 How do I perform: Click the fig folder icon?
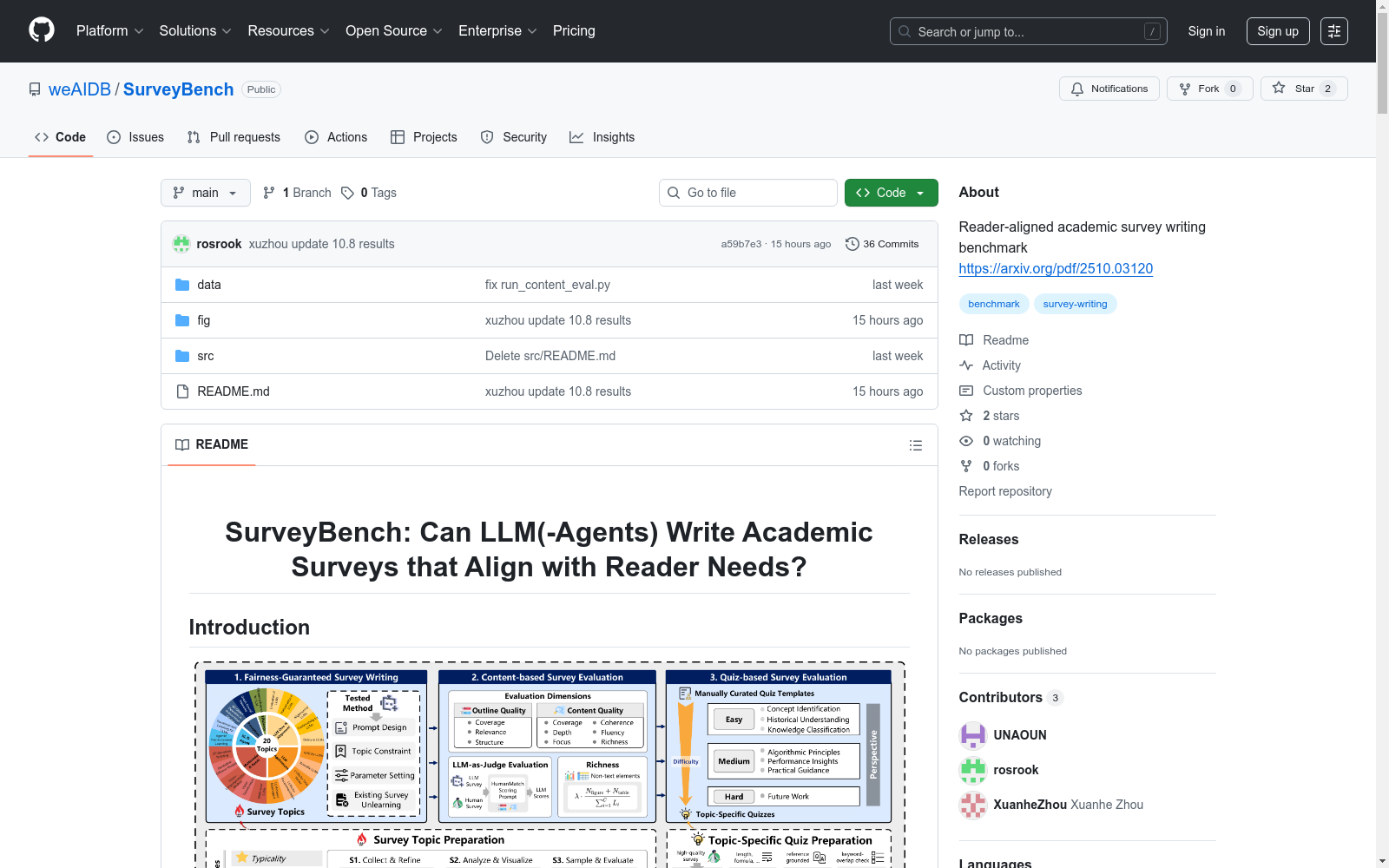[182, 320]
